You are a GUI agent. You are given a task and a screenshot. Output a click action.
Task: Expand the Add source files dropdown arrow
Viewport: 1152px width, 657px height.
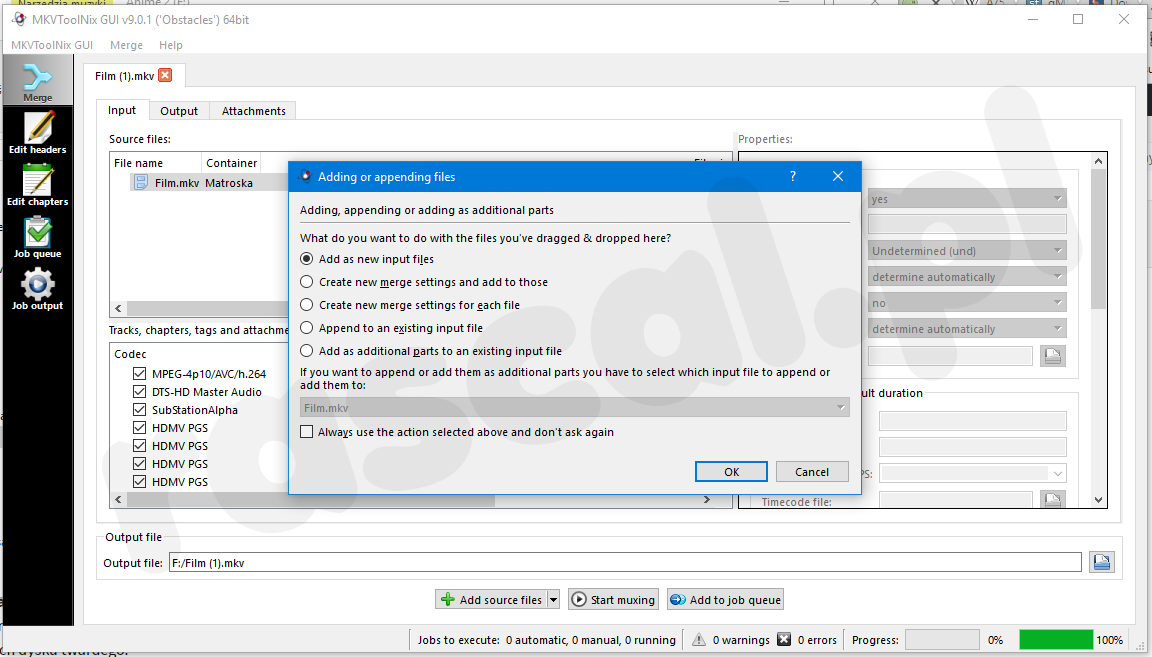tap(552, 600)
